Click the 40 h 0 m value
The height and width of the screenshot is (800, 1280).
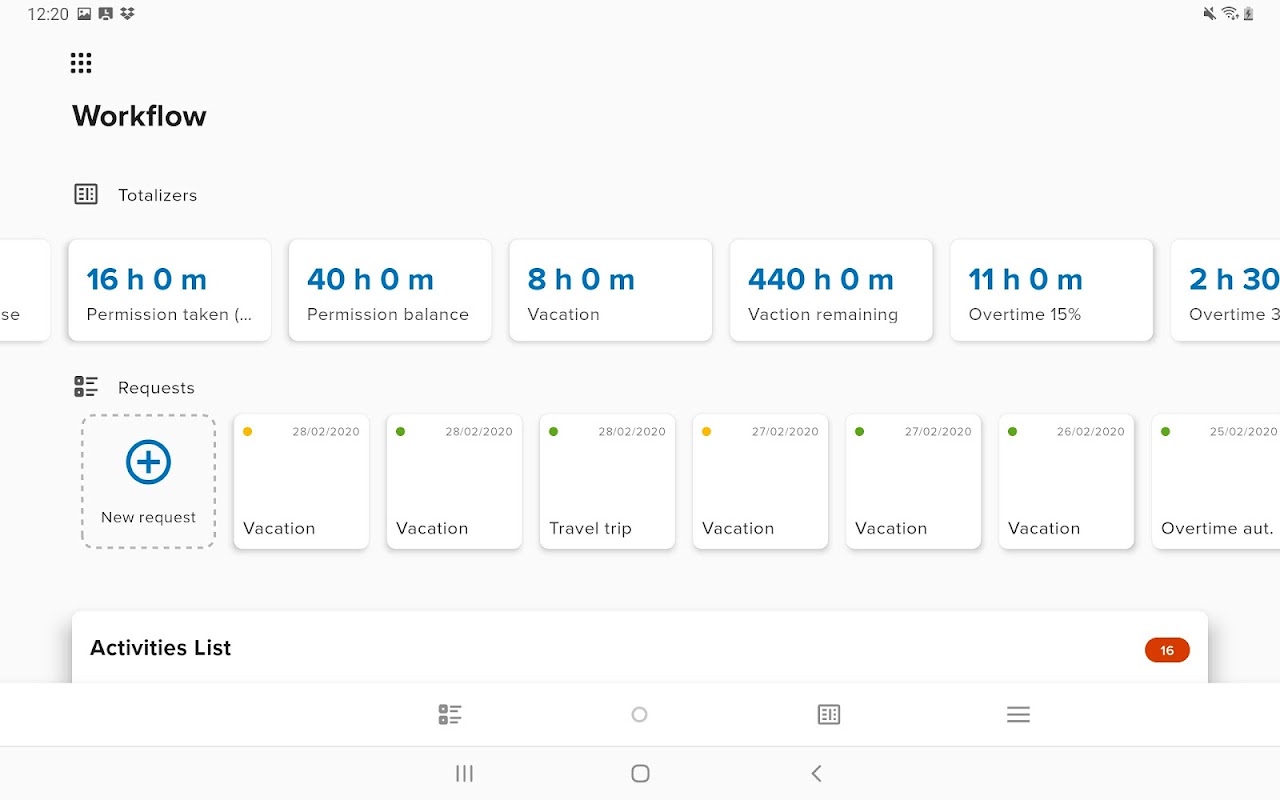[371, 279]
